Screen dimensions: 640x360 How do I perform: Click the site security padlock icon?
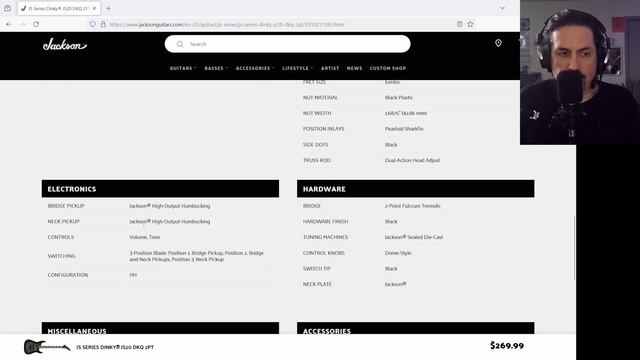click(x=103, y=24)
